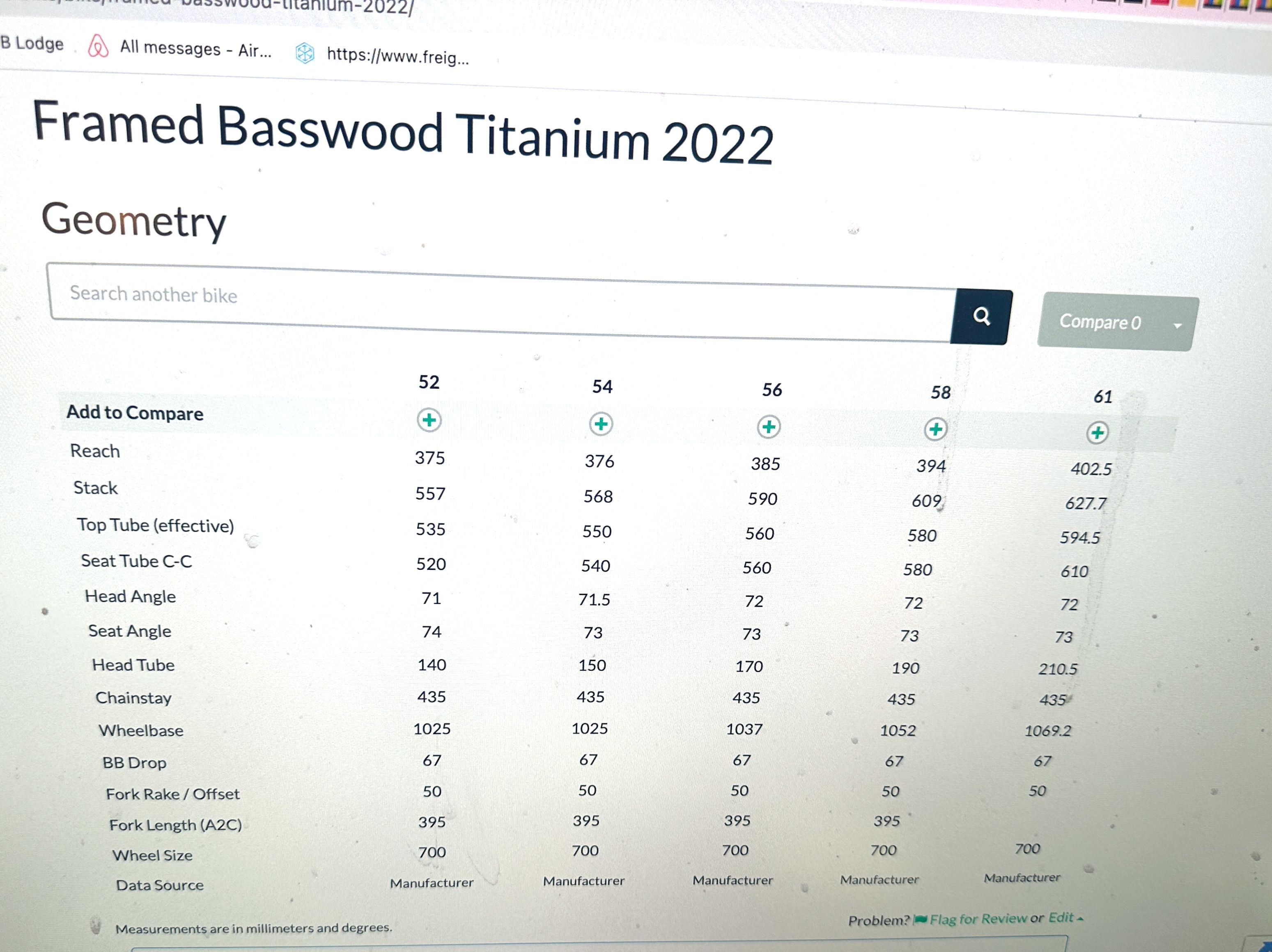Click reach value 394
The image size is (1272, 952).
(x=931, y=466)
